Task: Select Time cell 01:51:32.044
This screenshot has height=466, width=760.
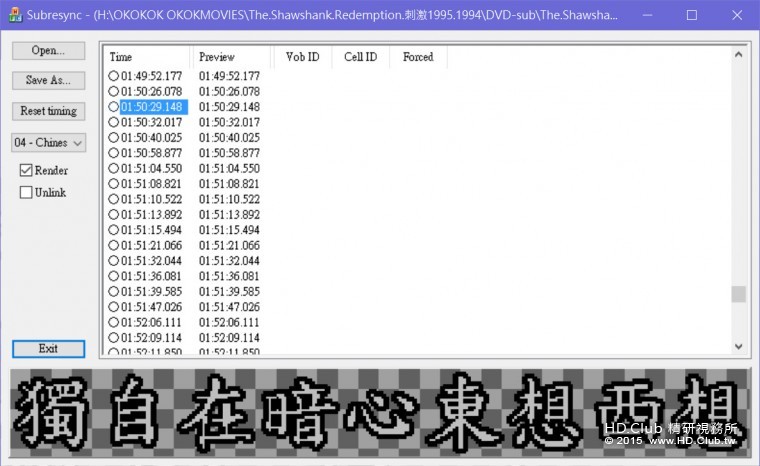Action: pyautogui.click(x=151, y=260)
